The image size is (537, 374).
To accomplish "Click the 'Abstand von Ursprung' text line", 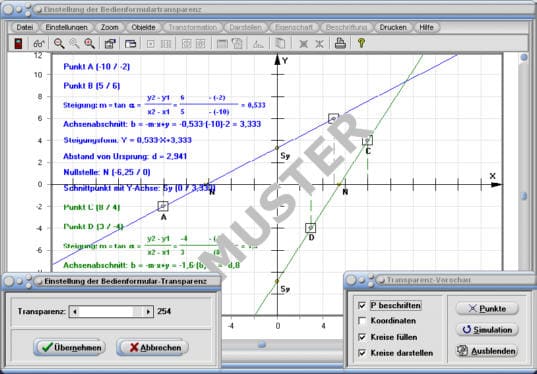I will tap(125, 157).
